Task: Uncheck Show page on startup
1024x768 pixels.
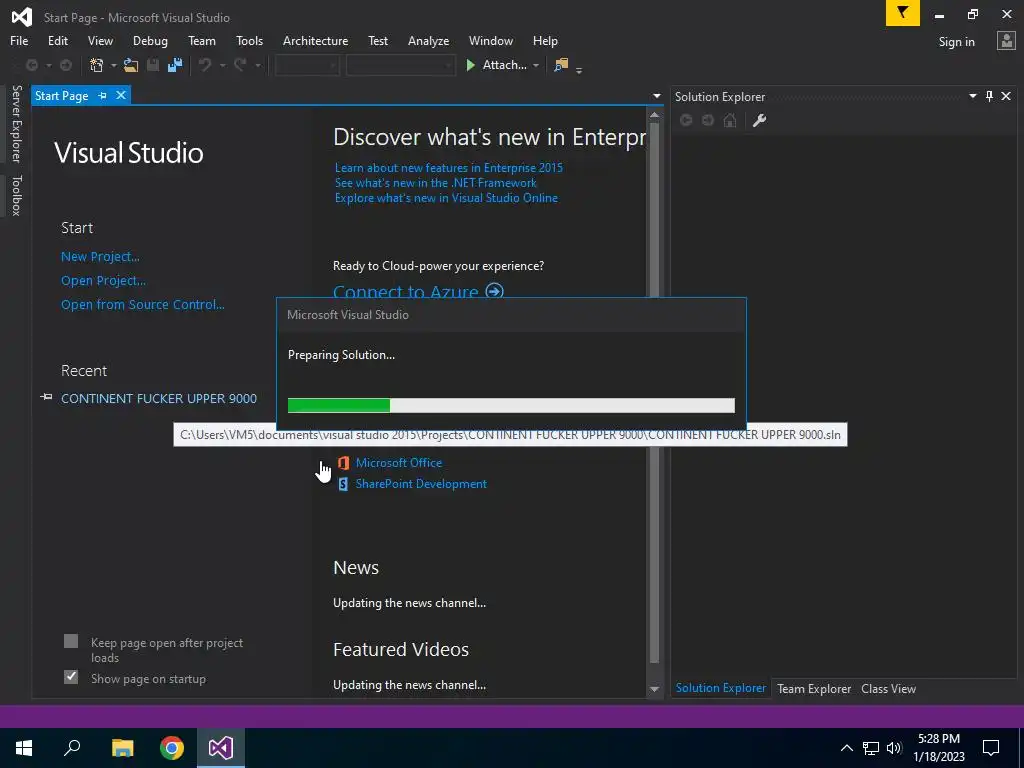Action: coord(71,677)
